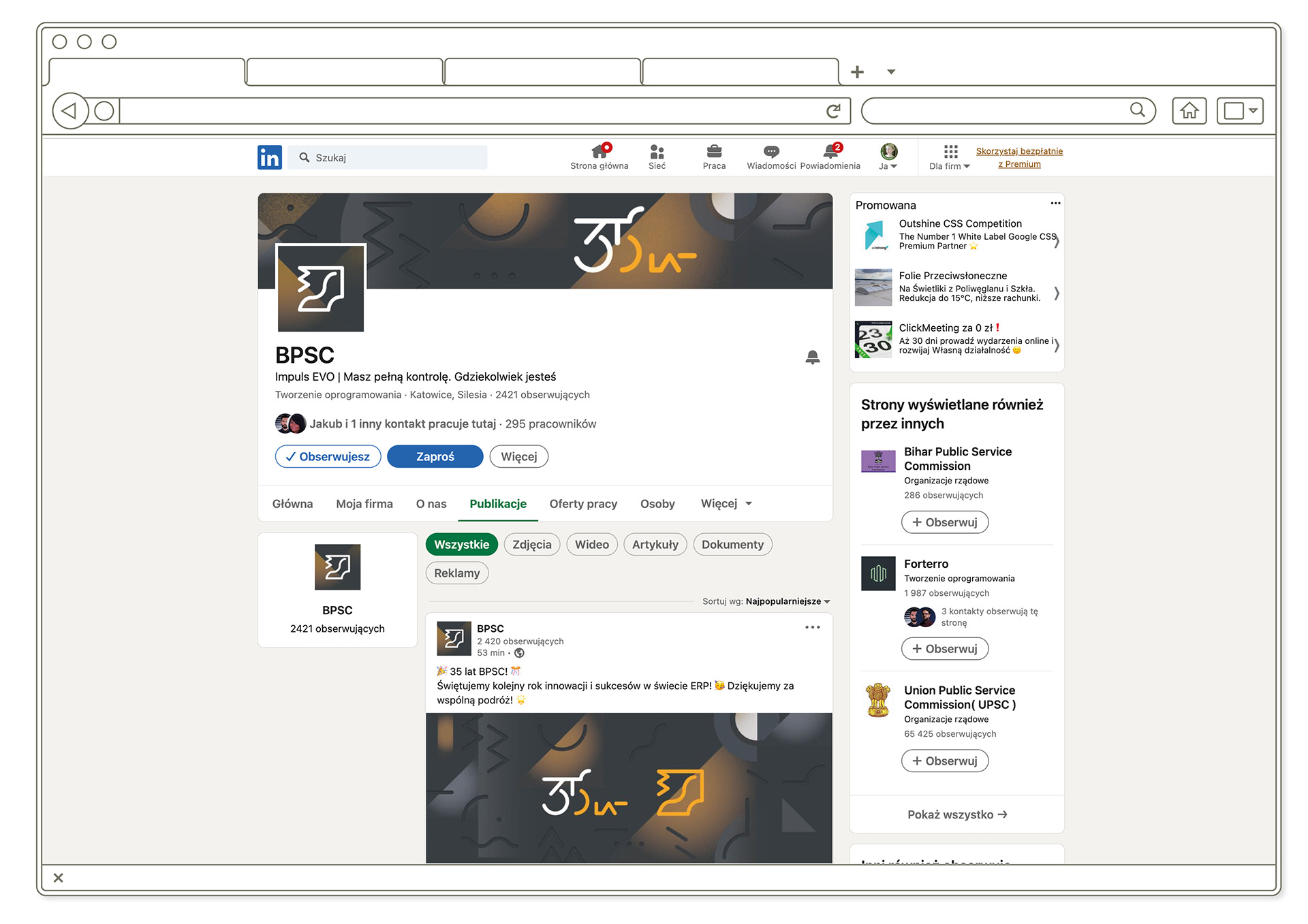This screenshot has width=1308, height=924.
Task: Click the BPSC page notification bell
Action: [x=812, y=357]
